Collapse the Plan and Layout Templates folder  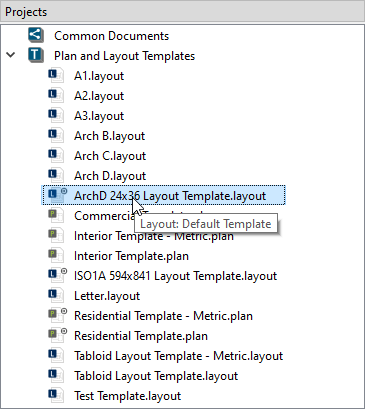click(x=11, y=55)
